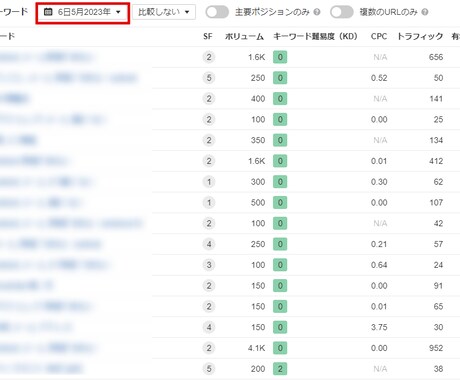460x380 pixels.
Task: Open SF badge 4 in traffic 57 row
Action: point(209,244)
